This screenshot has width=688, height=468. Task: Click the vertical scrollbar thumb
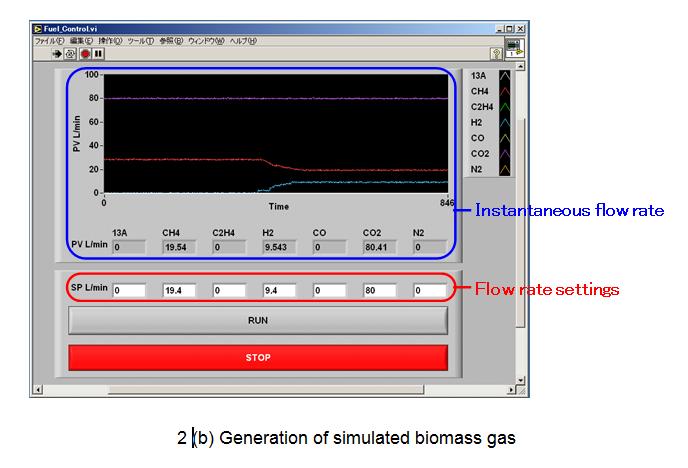pyautogui.click(x=520, y=223)
